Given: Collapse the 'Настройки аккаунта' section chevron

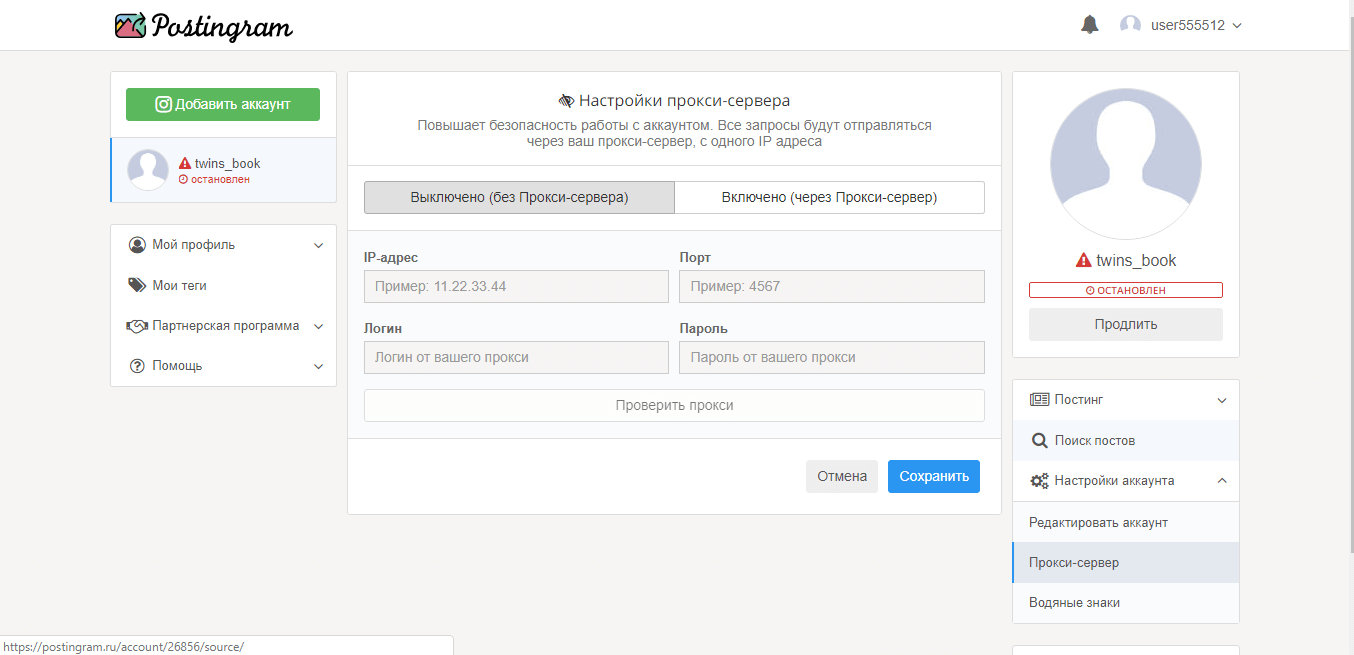Looking at the screenshot, I should coord(1221,481).
